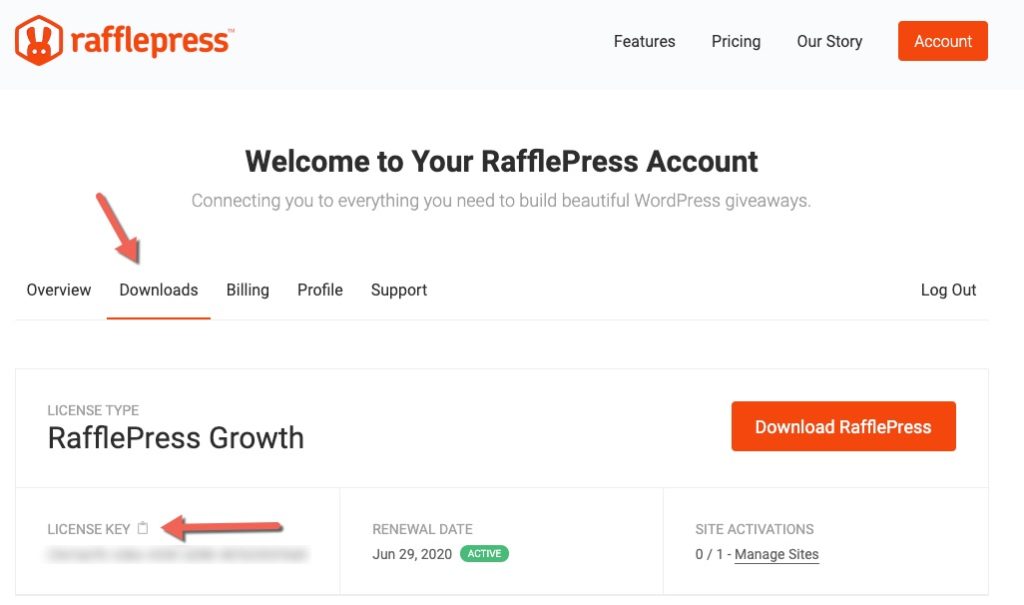The width and height of the screenshot is (1024, 605).
Task: Click the green ACTIVE status badge
Action: point(484,553)
